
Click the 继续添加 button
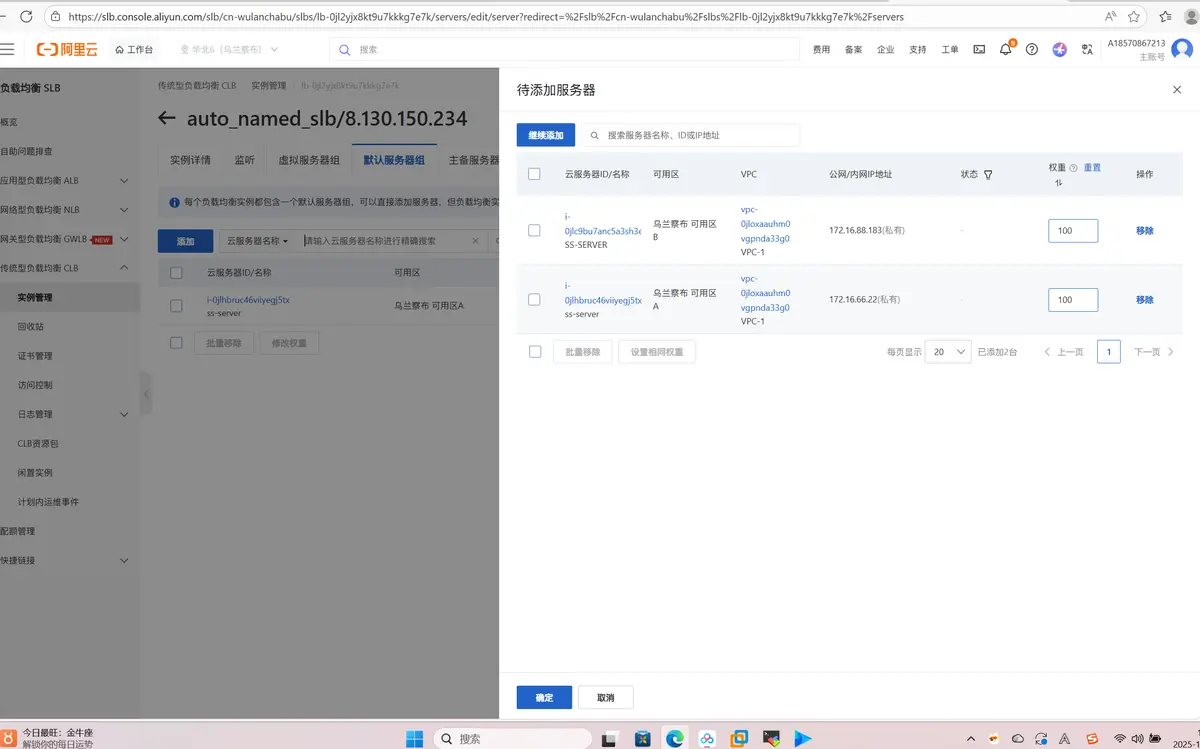(x=546, y=135)
